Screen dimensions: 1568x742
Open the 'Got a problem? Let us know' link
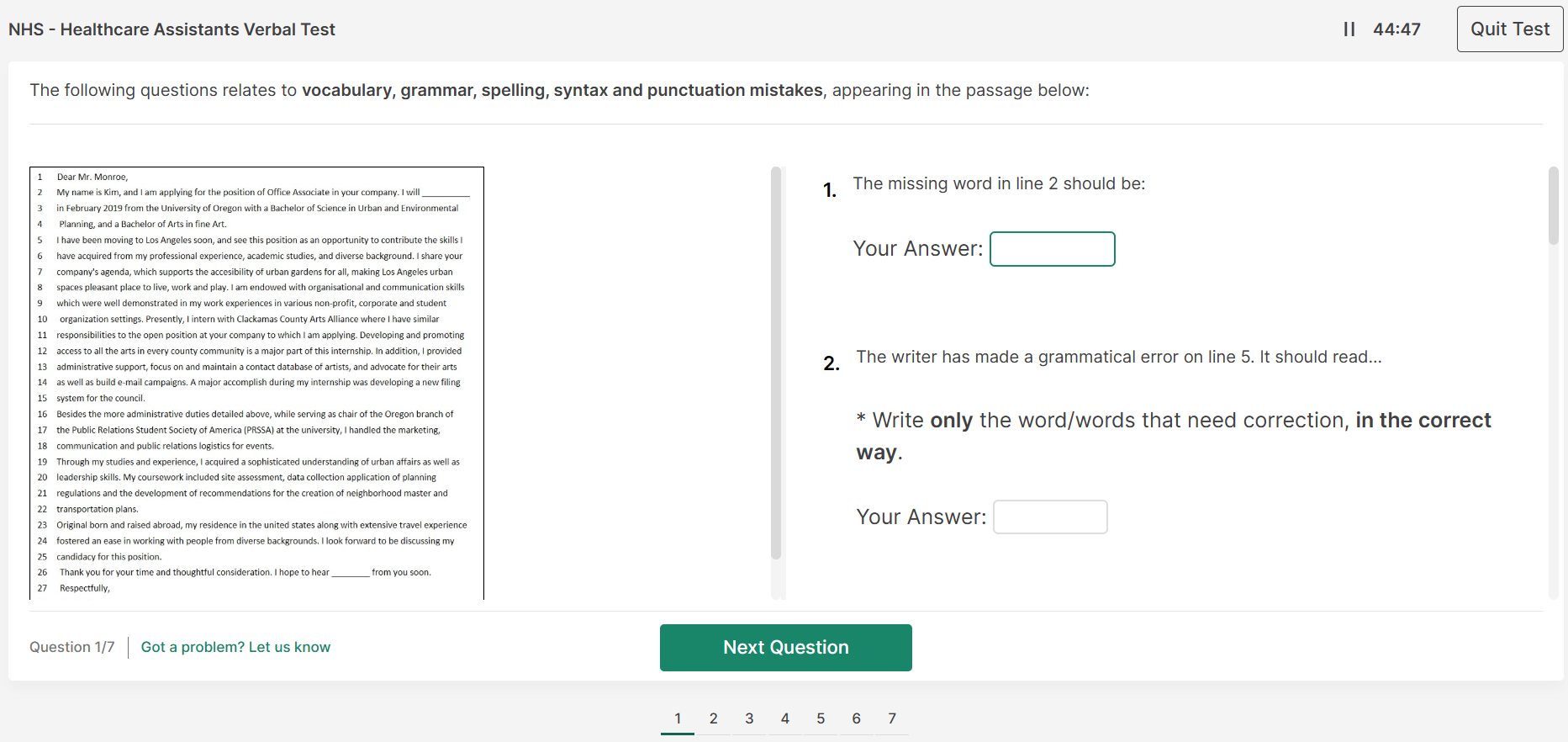(235, 647)
